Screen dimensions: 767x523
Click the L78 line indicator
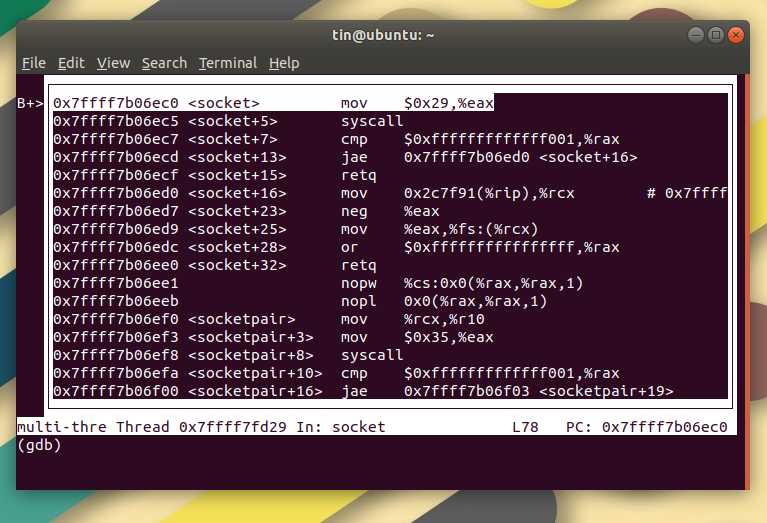point(525,427)
